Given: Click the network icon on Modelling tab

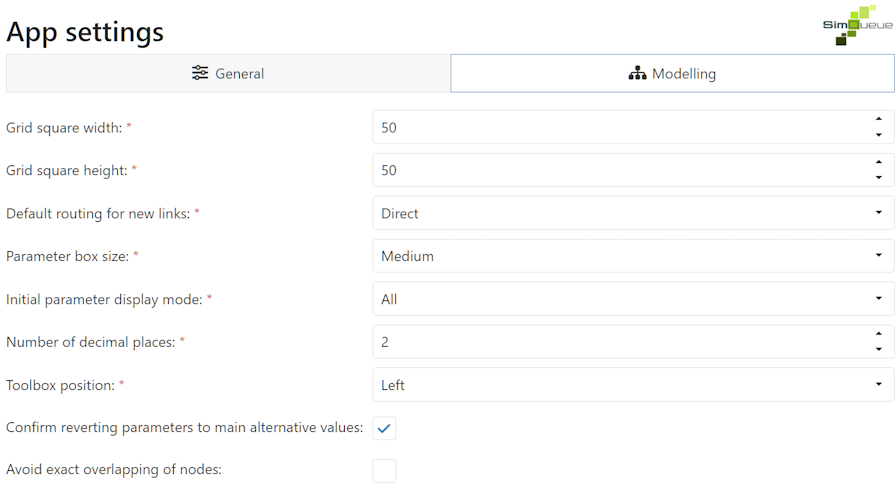Looking at the screenshot, I should pyautogui.click(x=637, y=73).
